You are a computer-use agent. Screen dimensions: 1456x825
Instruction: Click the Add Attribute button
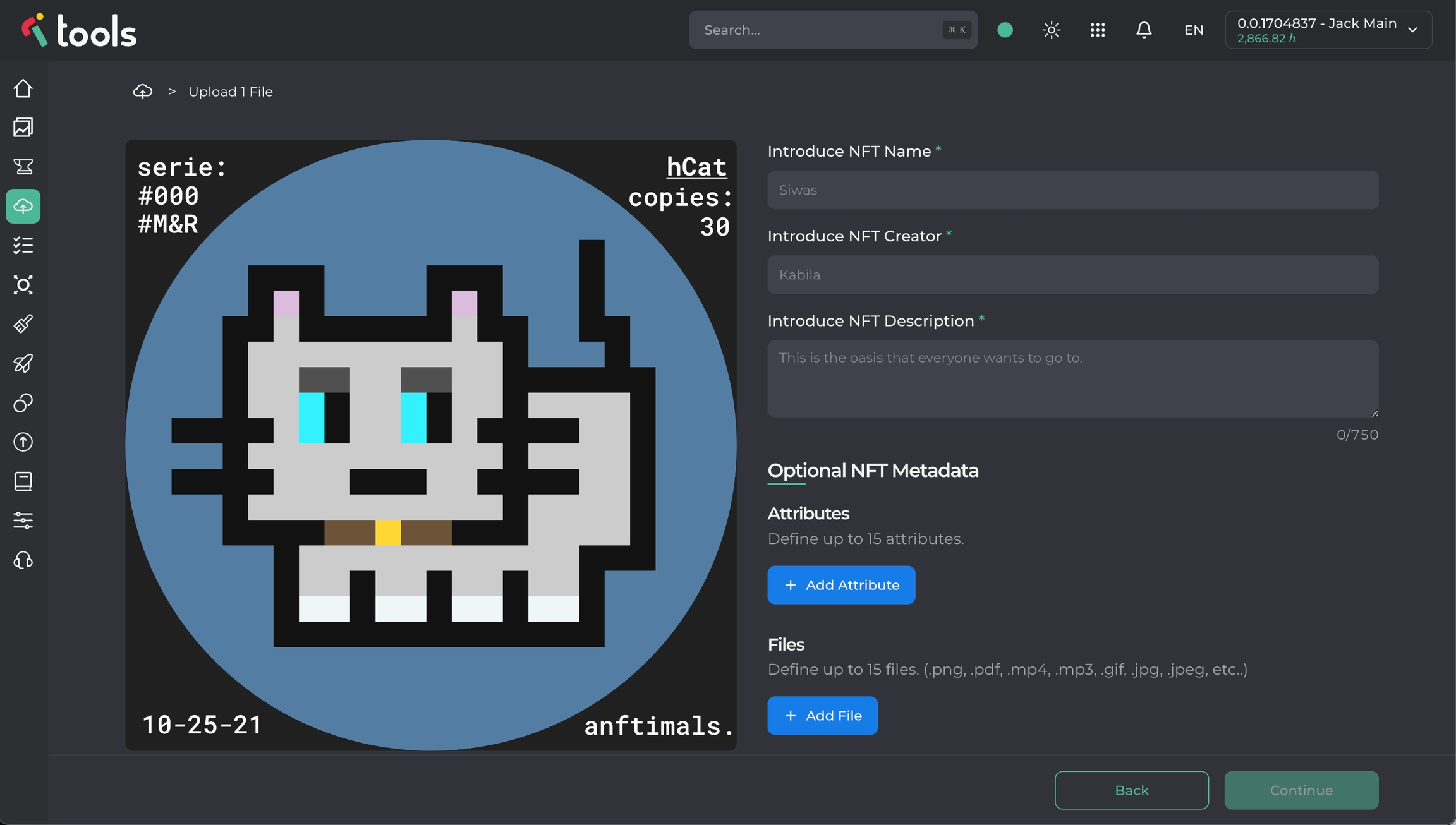tap(841, 585)
